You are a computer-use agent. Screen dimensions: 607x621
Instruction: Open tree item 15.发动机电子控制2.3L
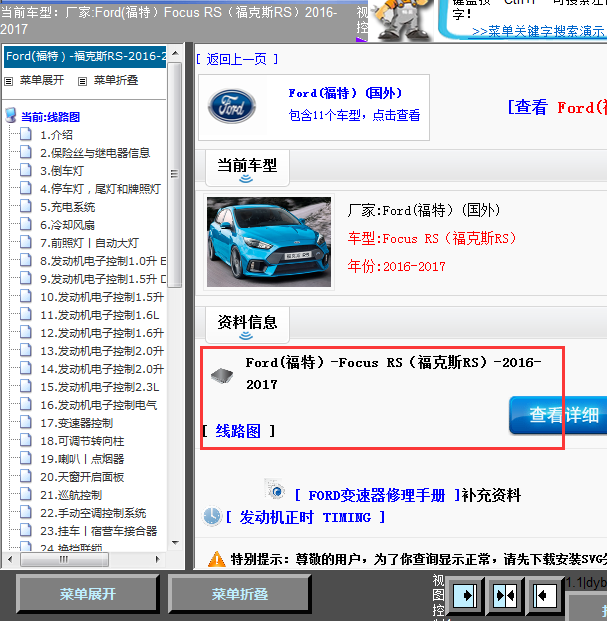(x=100, y=387)
